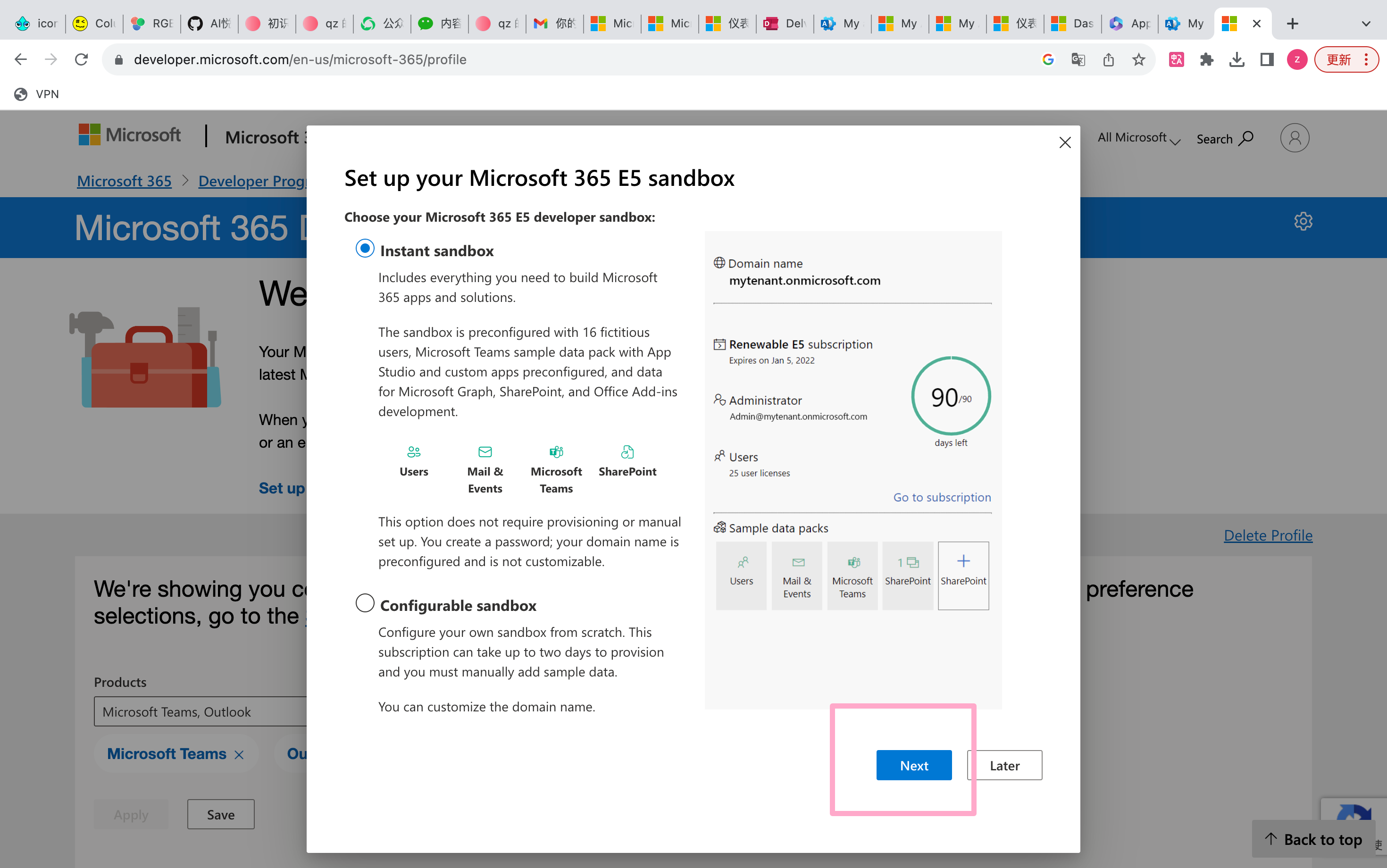
Task: Open the pink translation extension icon
Action: (1176, 59)
